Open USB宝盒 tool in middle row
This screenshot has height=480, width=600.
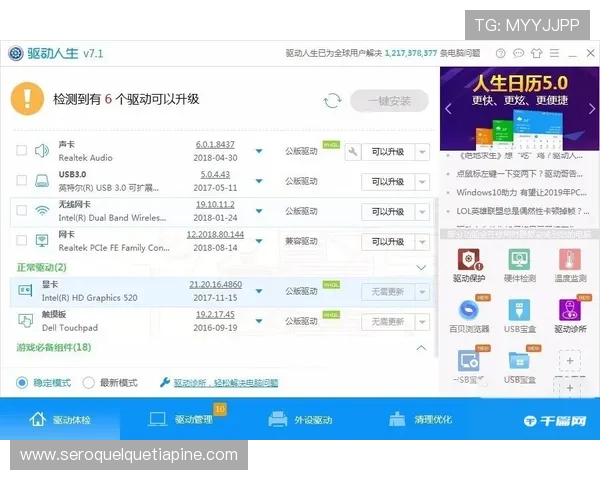click(x=519, y=316)
